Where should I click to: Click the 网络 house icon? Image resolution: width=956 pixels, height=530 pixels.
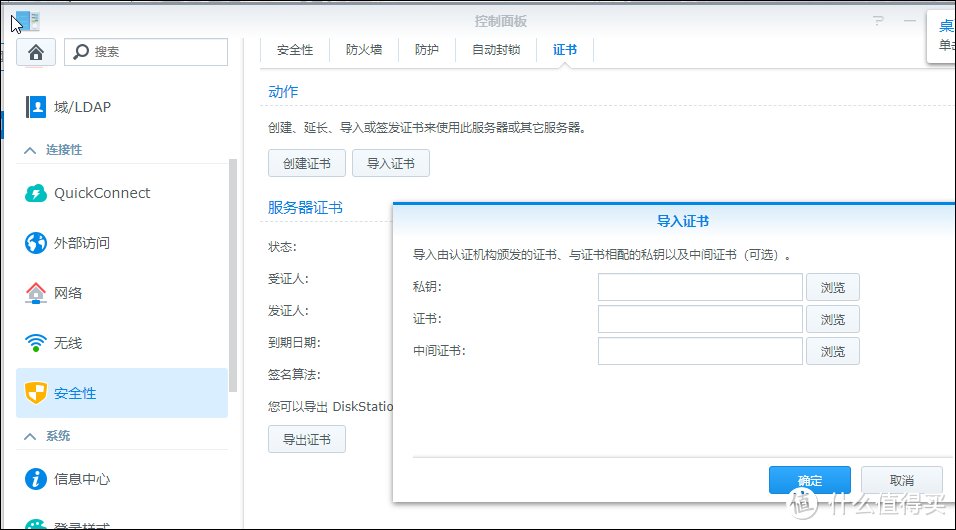click(x=35, y=293)
